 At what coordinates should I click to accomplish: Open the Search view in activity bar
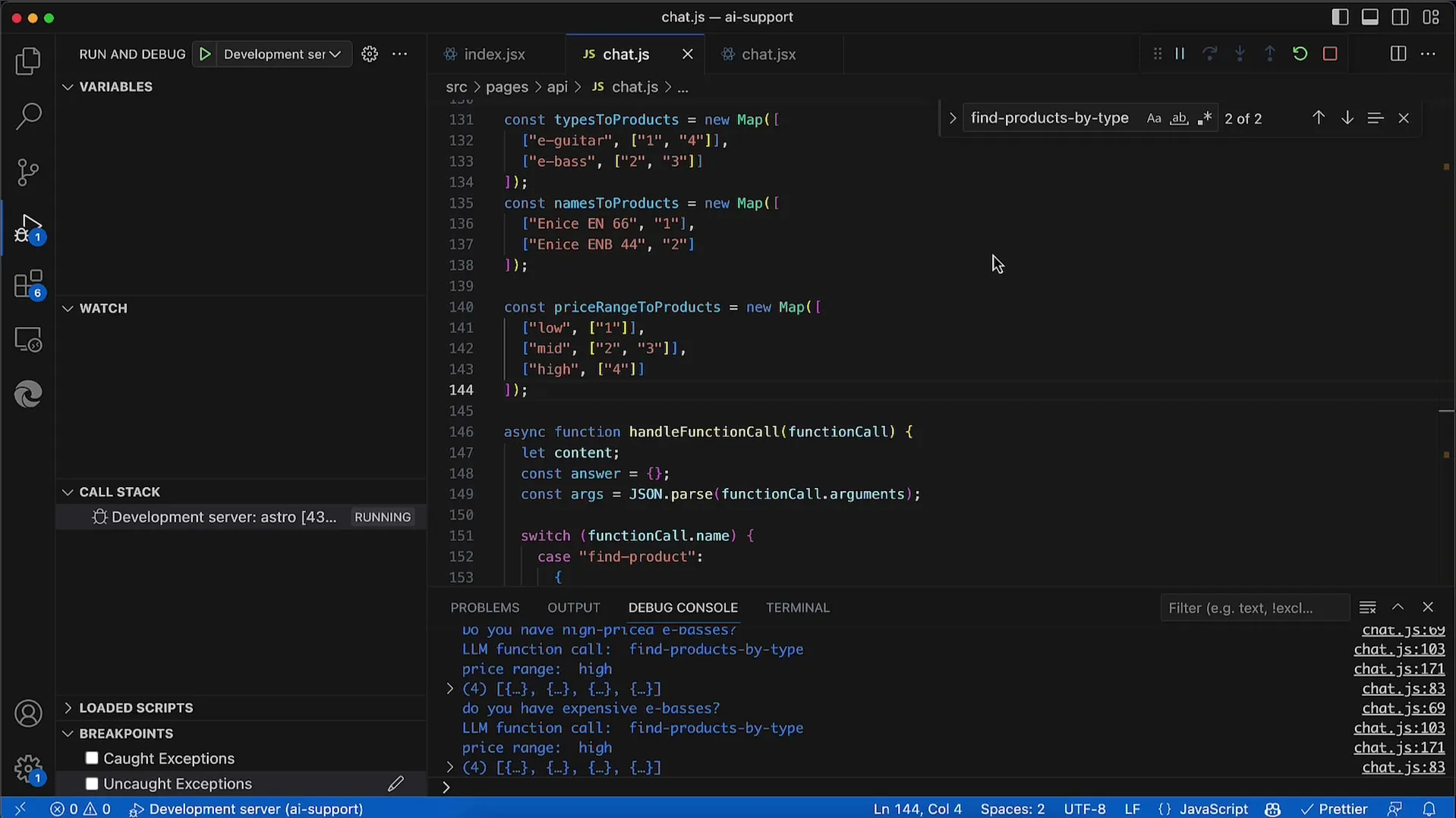point(28,116)
